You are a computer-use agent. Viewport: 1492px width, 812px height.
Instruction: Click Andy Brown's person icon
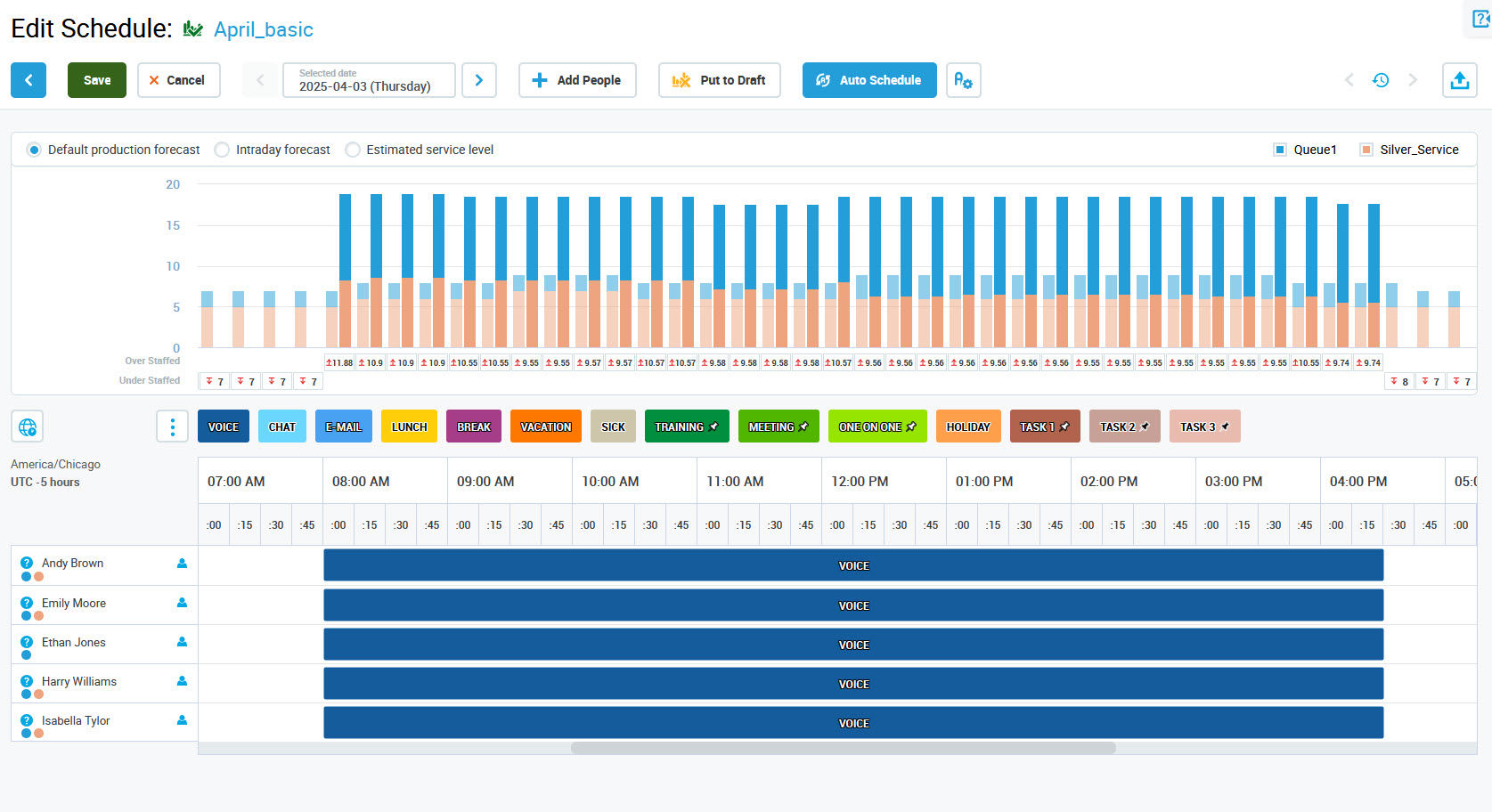pos(182,564)
